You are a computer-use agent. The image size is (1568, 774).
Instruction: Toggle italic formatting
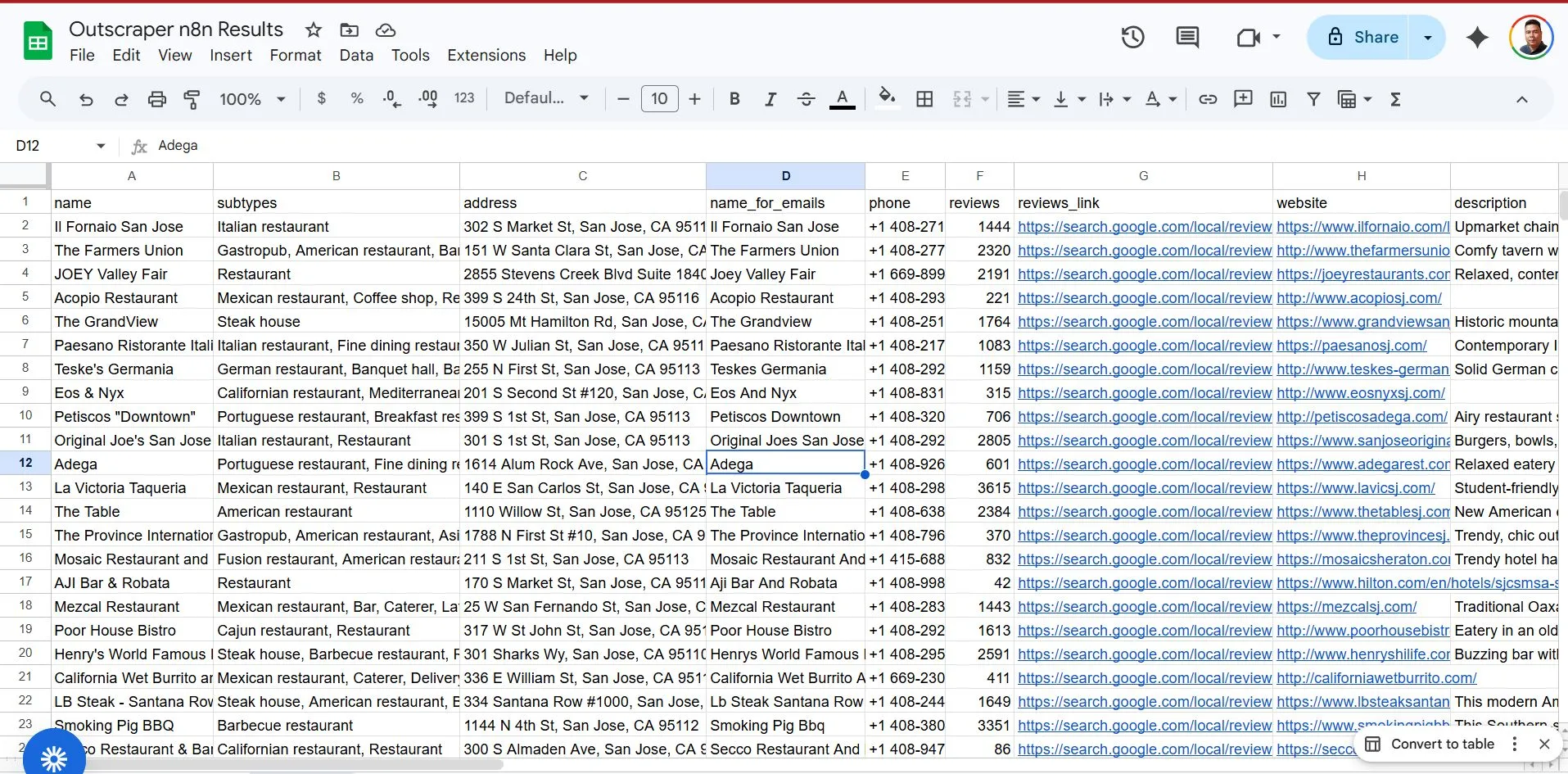pos(770,99)
